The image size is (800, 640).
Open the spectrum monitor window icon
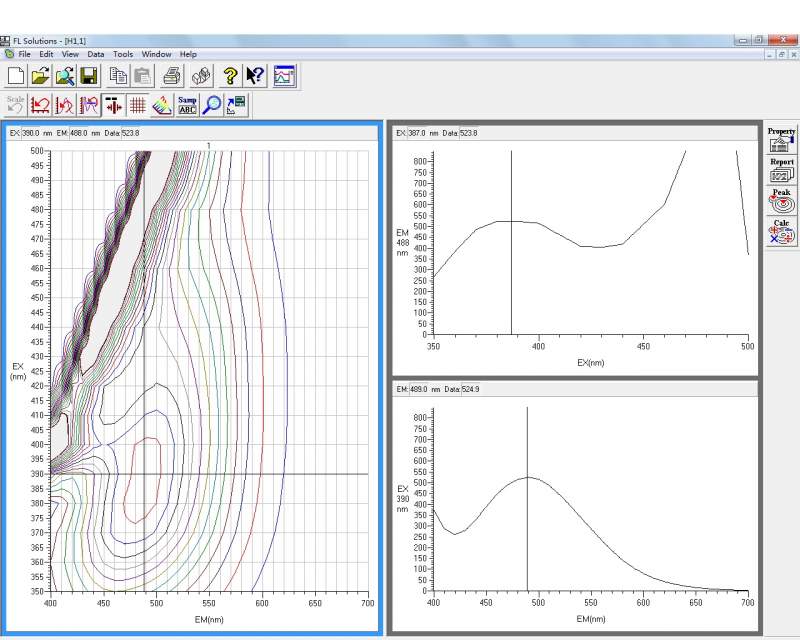click(285, 76)
